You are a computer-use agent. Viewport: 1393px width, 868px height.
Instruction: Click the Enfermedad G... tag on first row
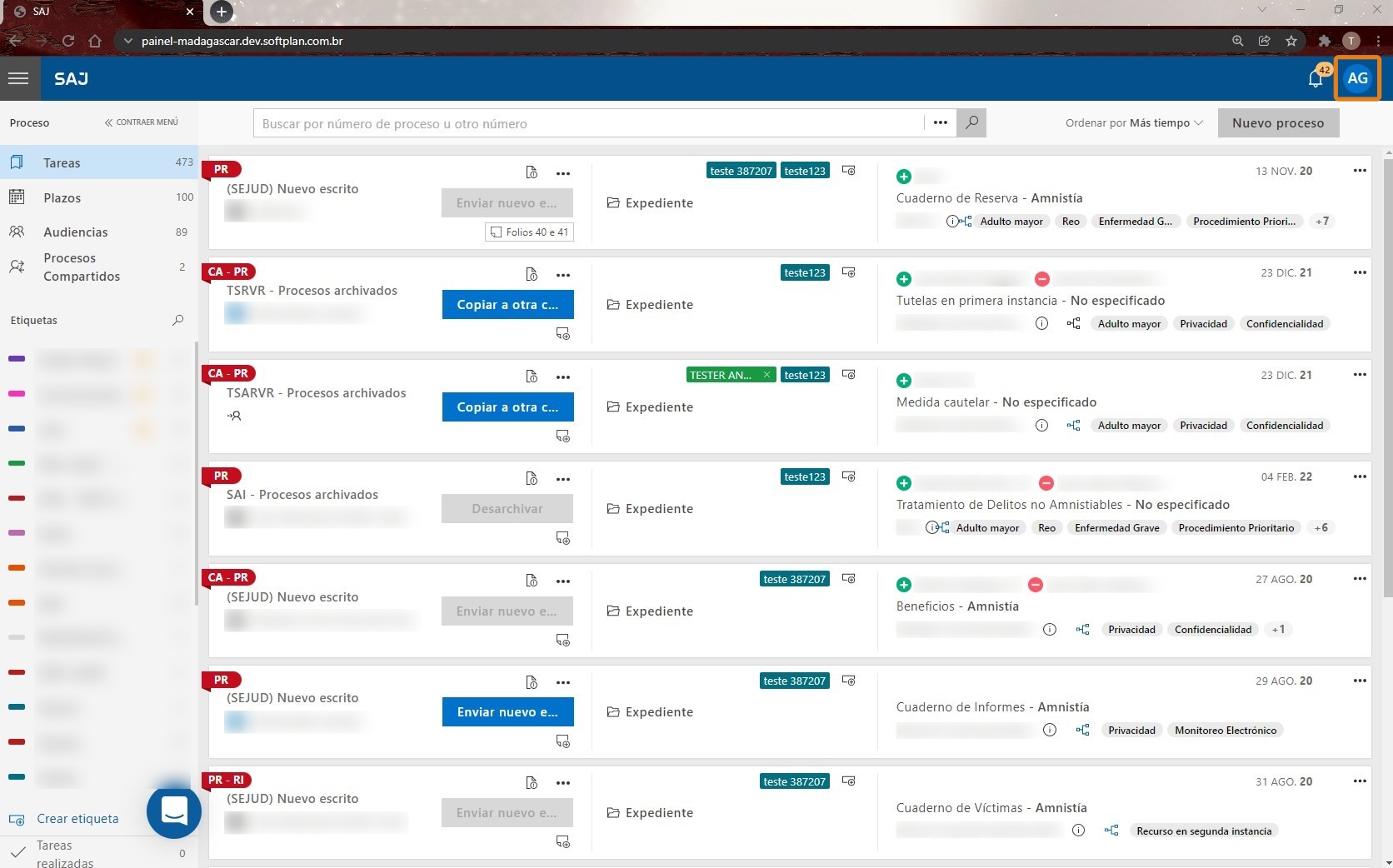(x=1135, y=222)
